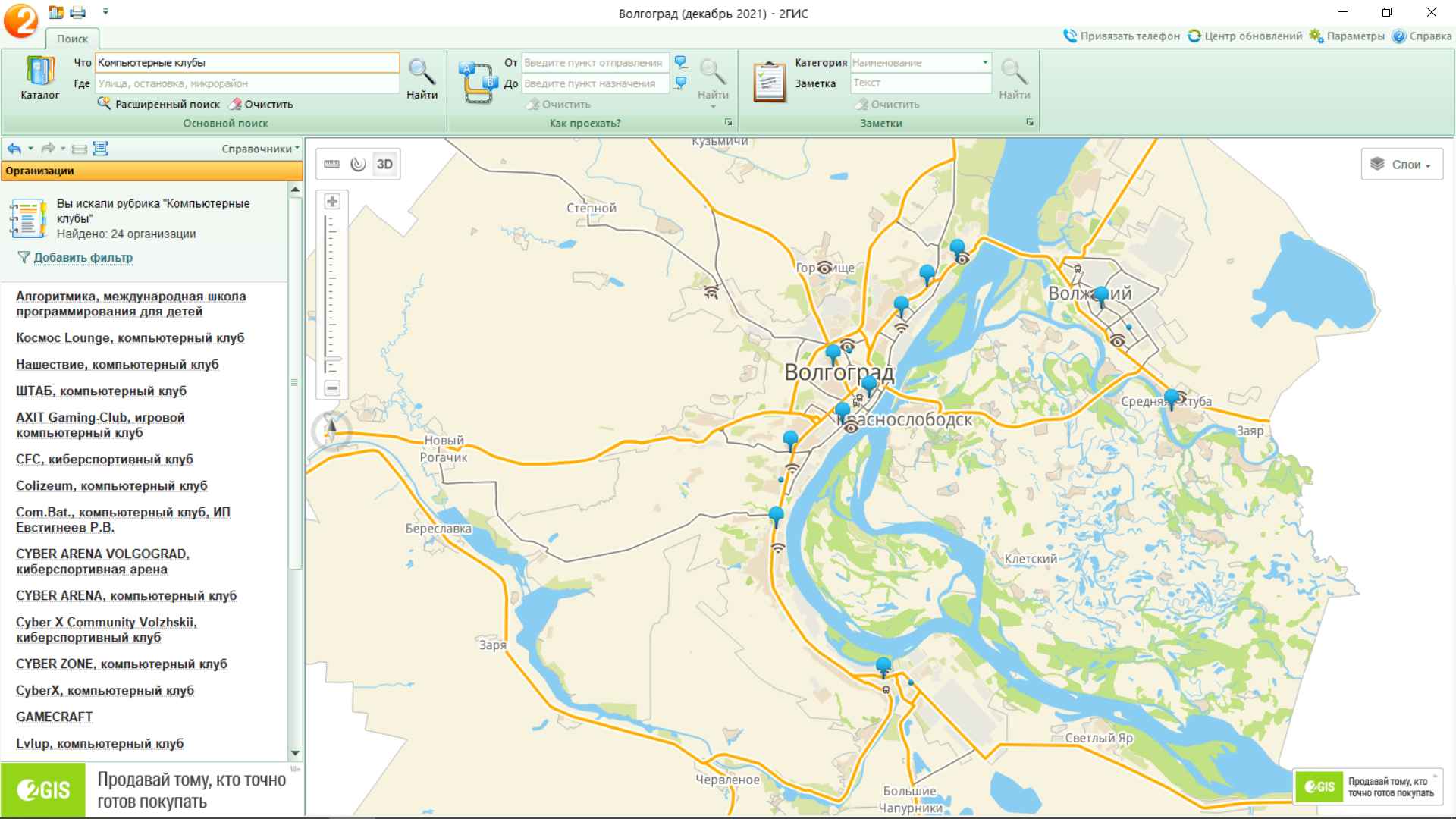Toggle 3D map view
This screenshot has width=1456, height=819.
pyautogui.click(x=384, y=164)
